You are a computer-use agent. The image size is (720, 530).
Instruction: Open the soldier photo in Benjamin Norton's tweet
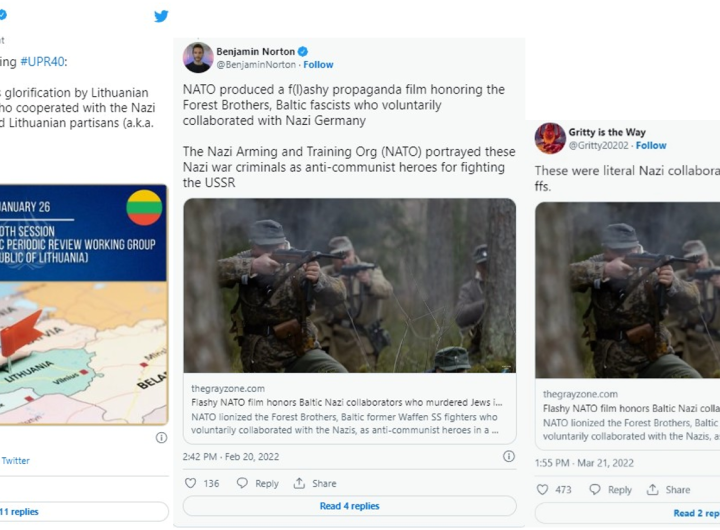click(349, 285)
